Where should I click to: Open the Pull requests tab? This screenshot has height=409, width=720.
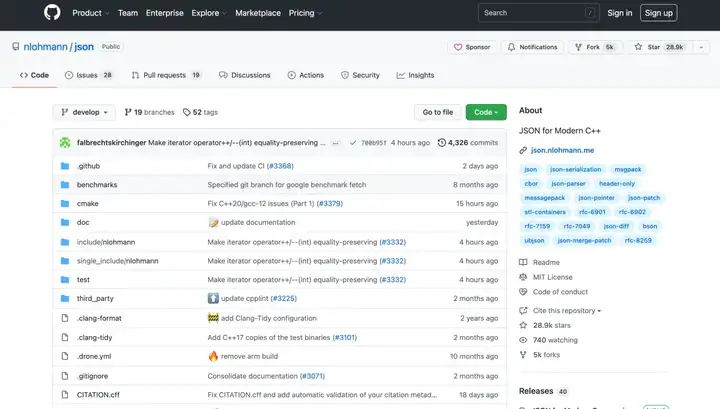click(166, 75)
